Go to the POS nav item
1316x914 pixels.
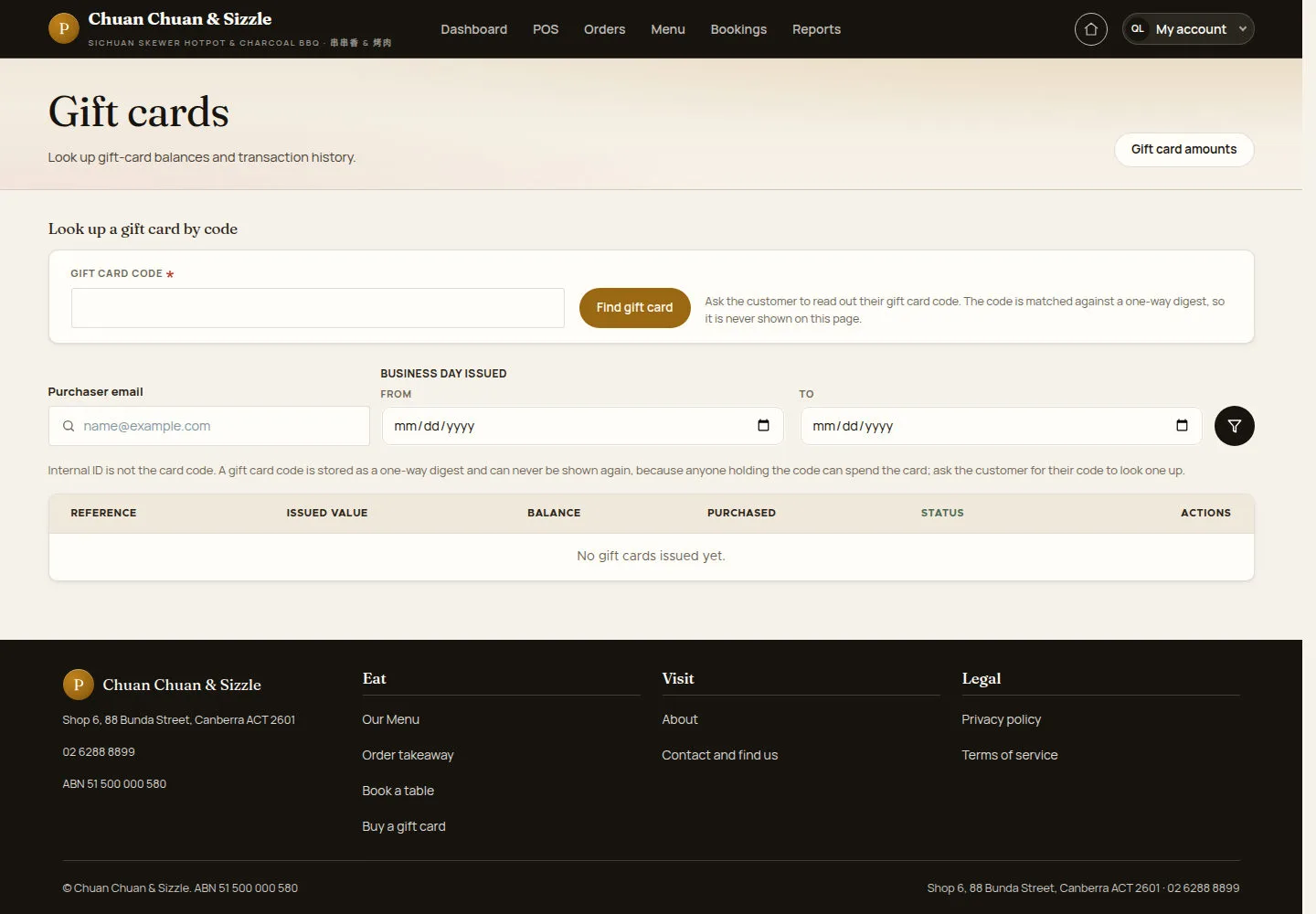[546, 29]
